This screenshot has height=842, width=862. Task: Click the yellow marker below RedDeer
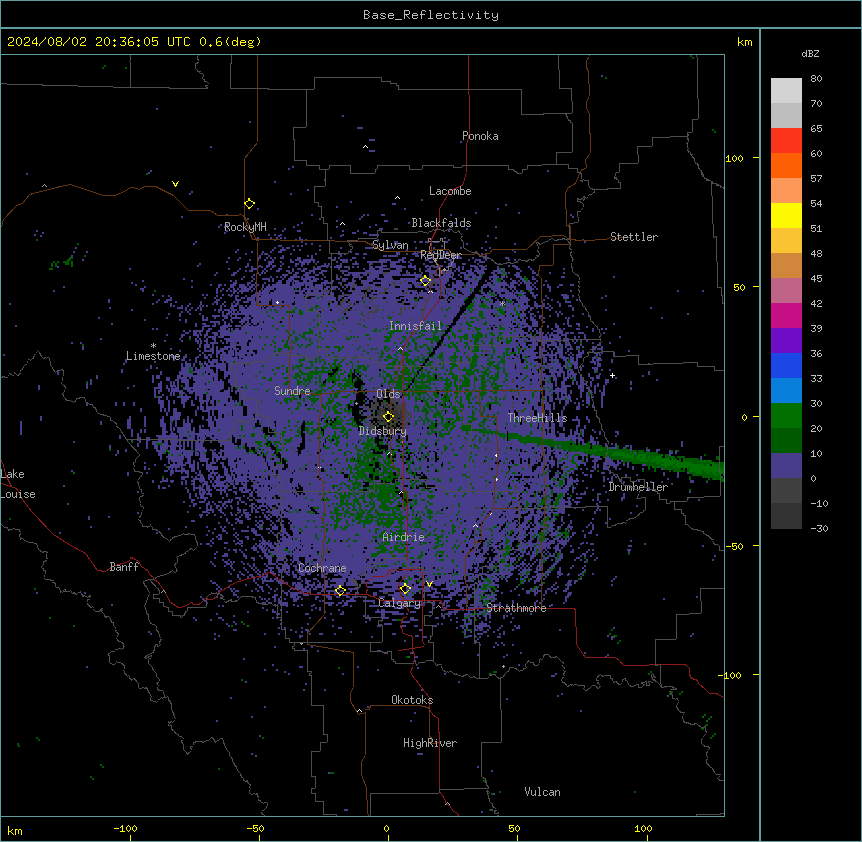pyautogui.click(x=426, y=281)
